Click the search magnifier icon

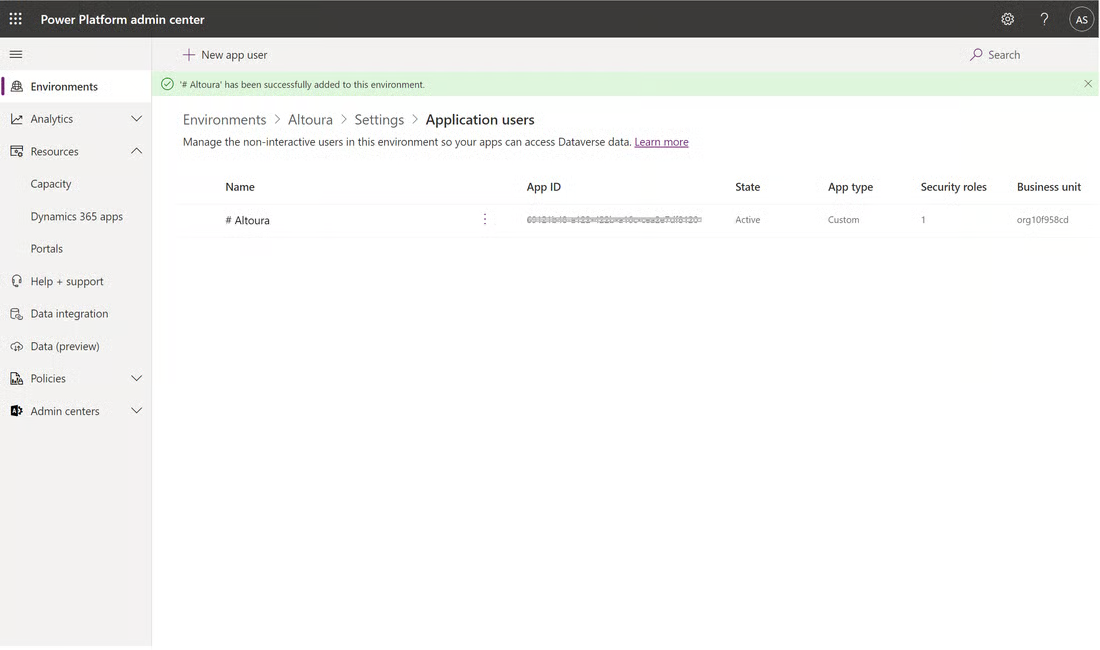click(x=976, y=55)
